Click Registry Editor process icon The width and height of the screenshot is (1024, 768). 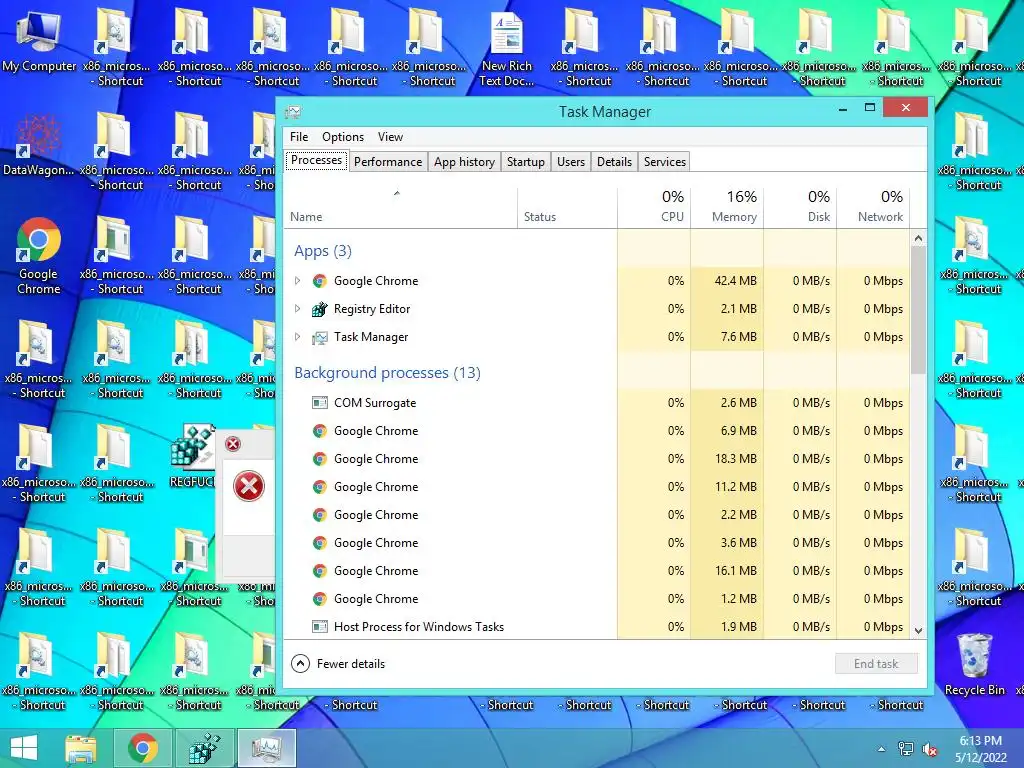point(319,309)
